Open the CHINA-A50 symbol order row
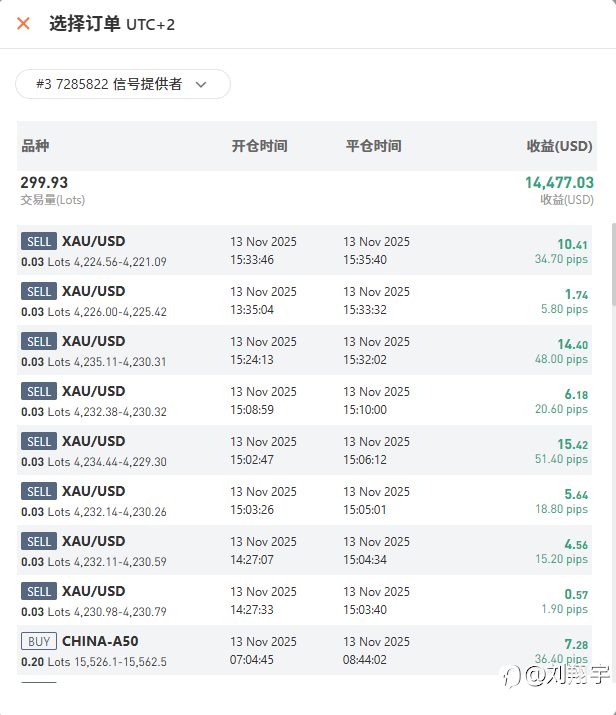Screen dimensions: 616x715 coord(98,641)
